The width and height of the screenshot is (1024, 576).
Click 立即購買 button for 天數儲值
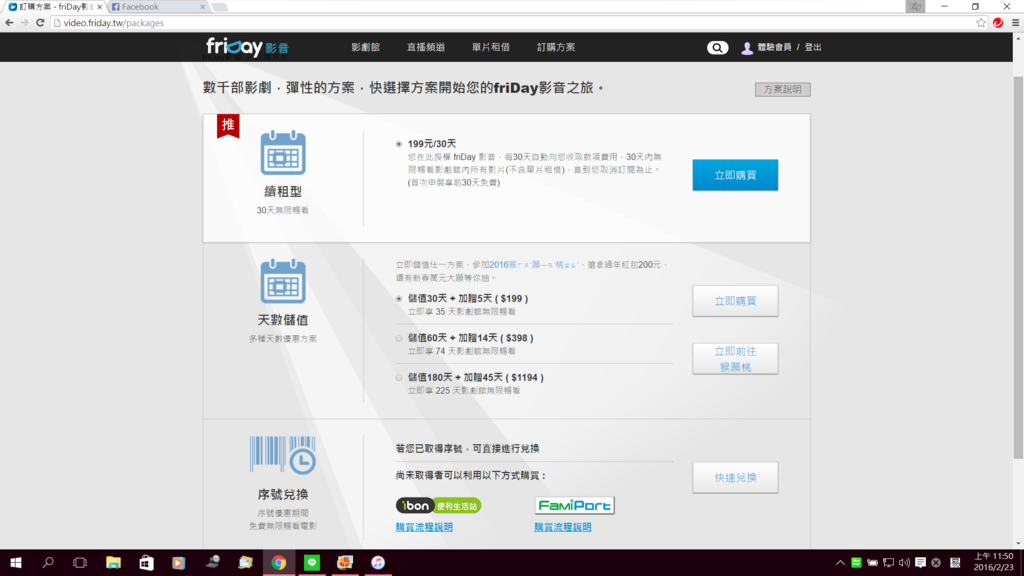[x=735, y=301]
